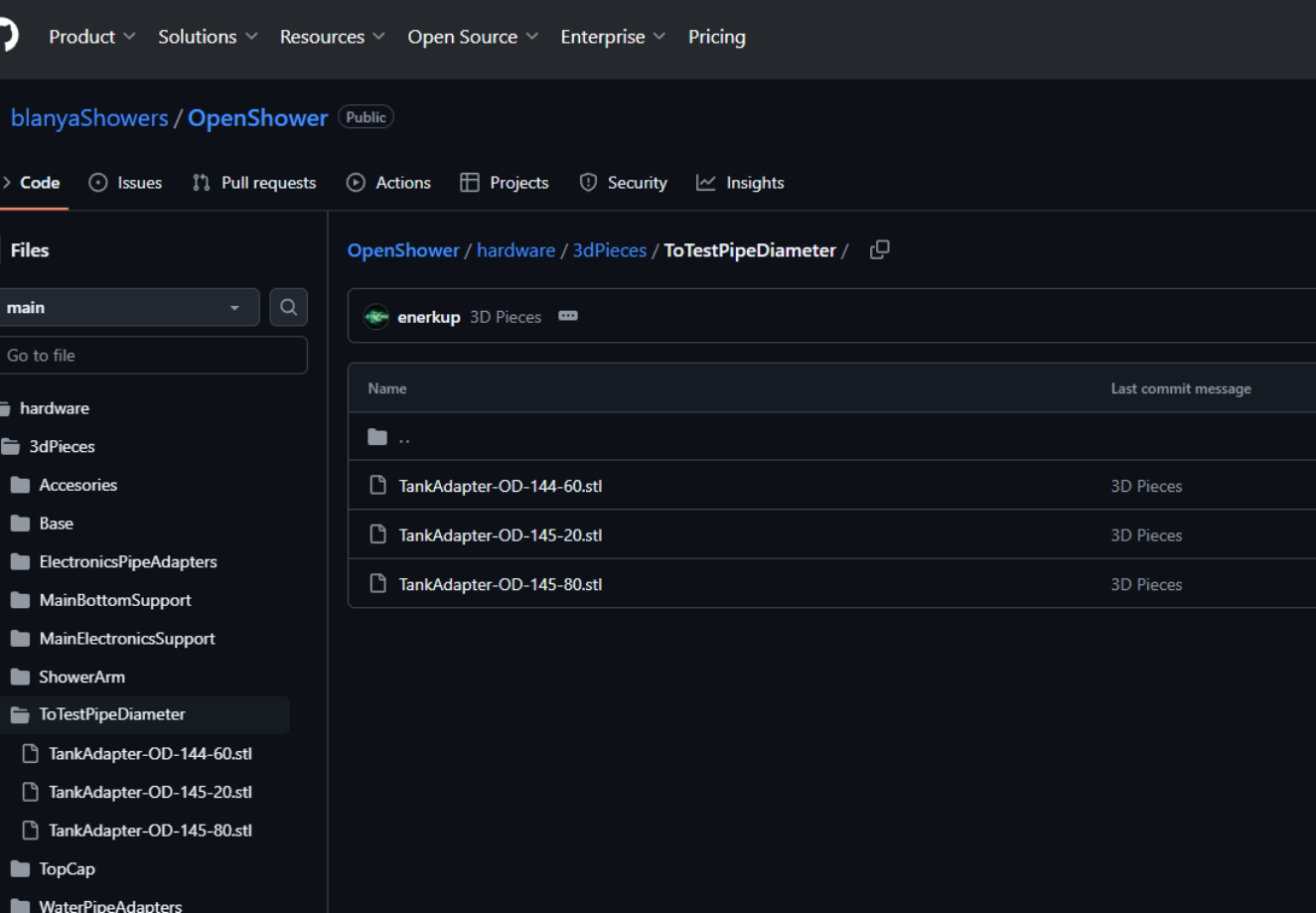1316x913 pixels.
Task: Open the OpenShower breadcrumb root link
Action: tap(403, 250)
